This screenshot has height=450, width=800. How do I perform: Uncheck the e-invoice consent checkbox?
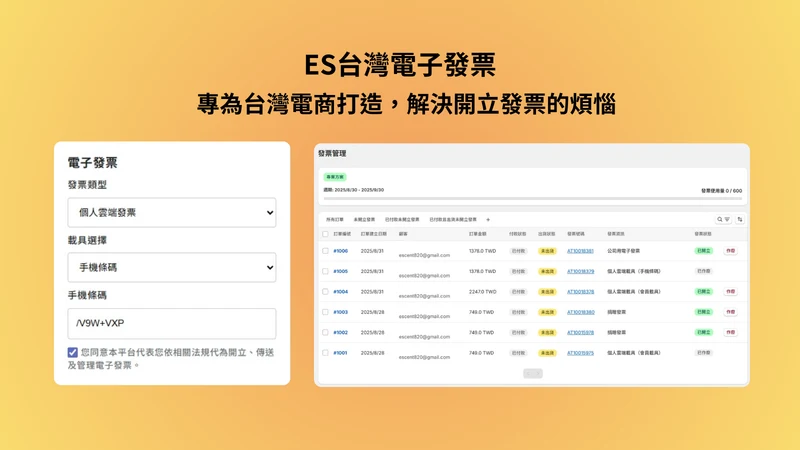tap(72, 353)
